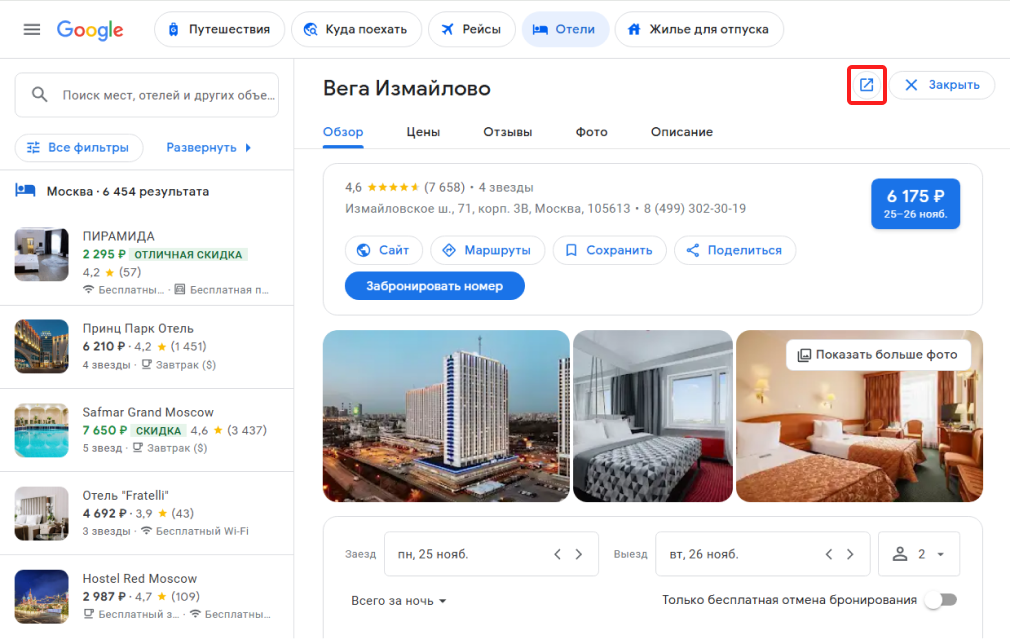This screenshot has width=1010, height=639.
Task: Expand results list with Развернуть
Action: point(209,148)
